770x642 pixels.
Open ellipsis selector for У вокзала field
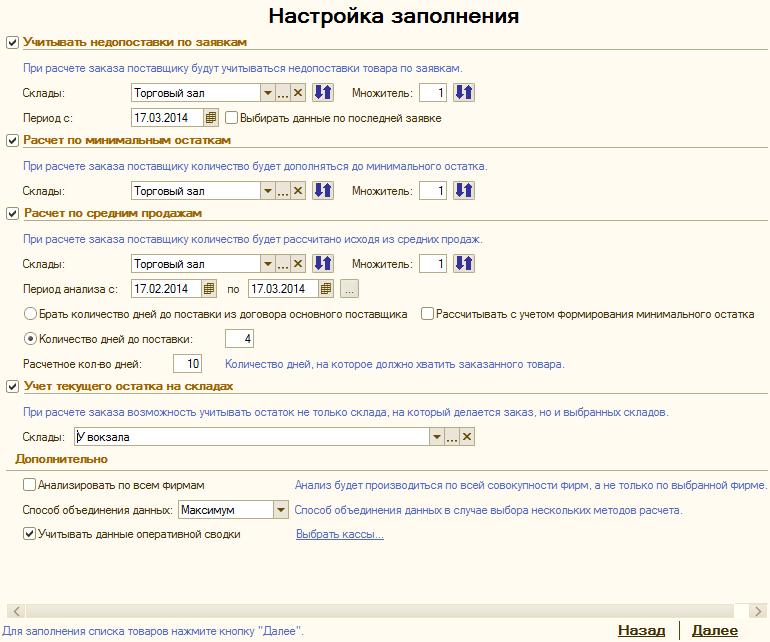(x=452, y=437)
